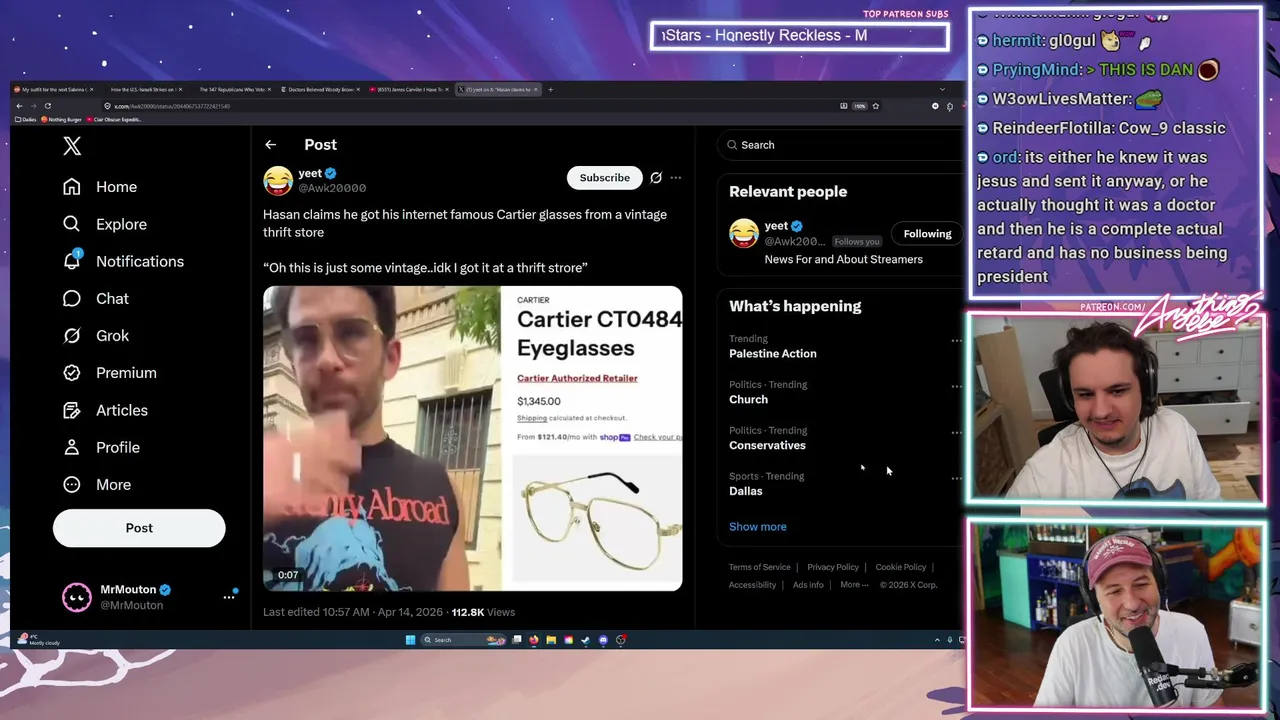Open Firefox from the taskbar
The image size is (1280, 720).
click(x=534, y=640)
